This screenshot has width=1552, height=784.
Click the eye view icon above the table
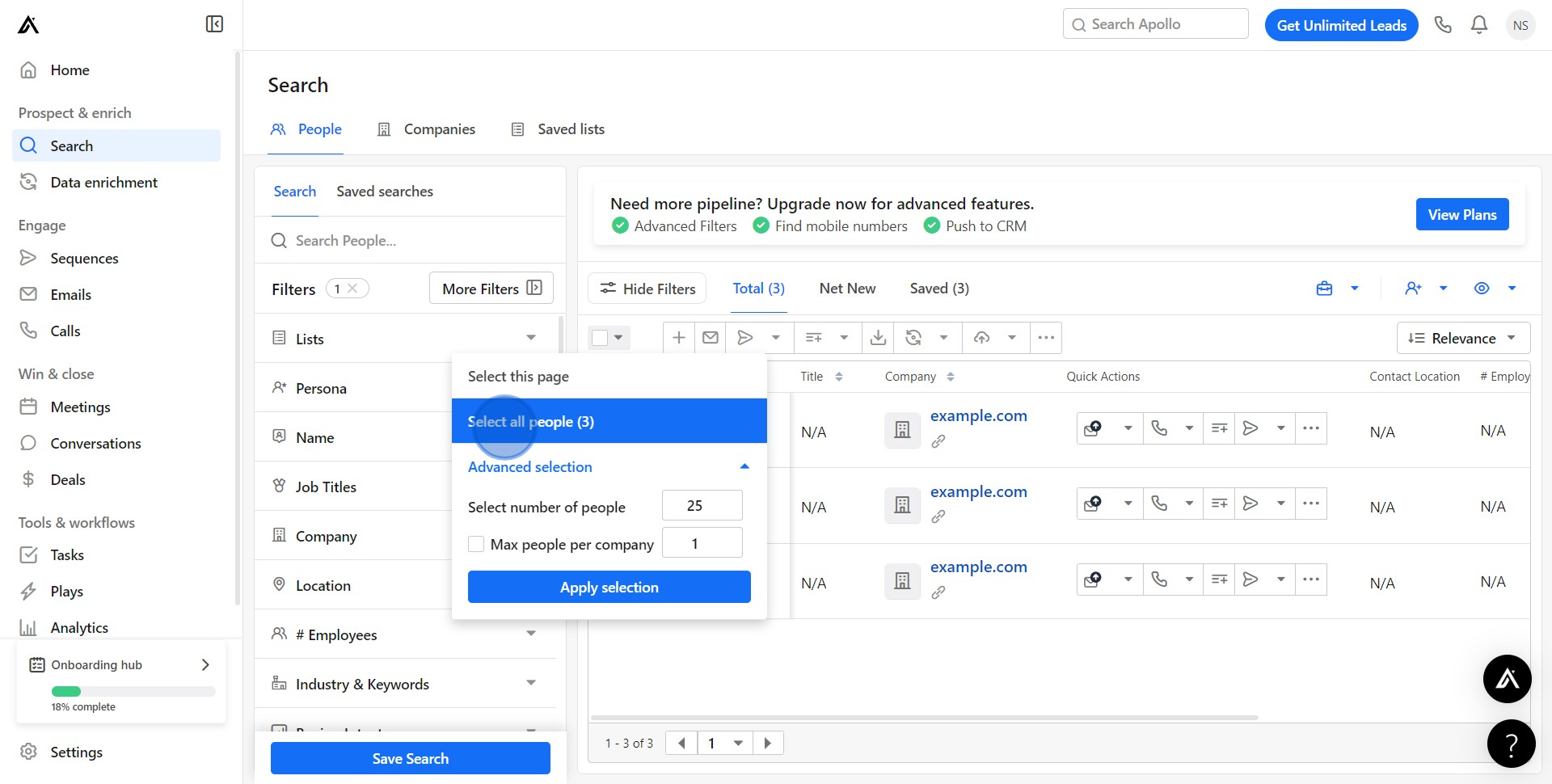[x=1482, y=289]
